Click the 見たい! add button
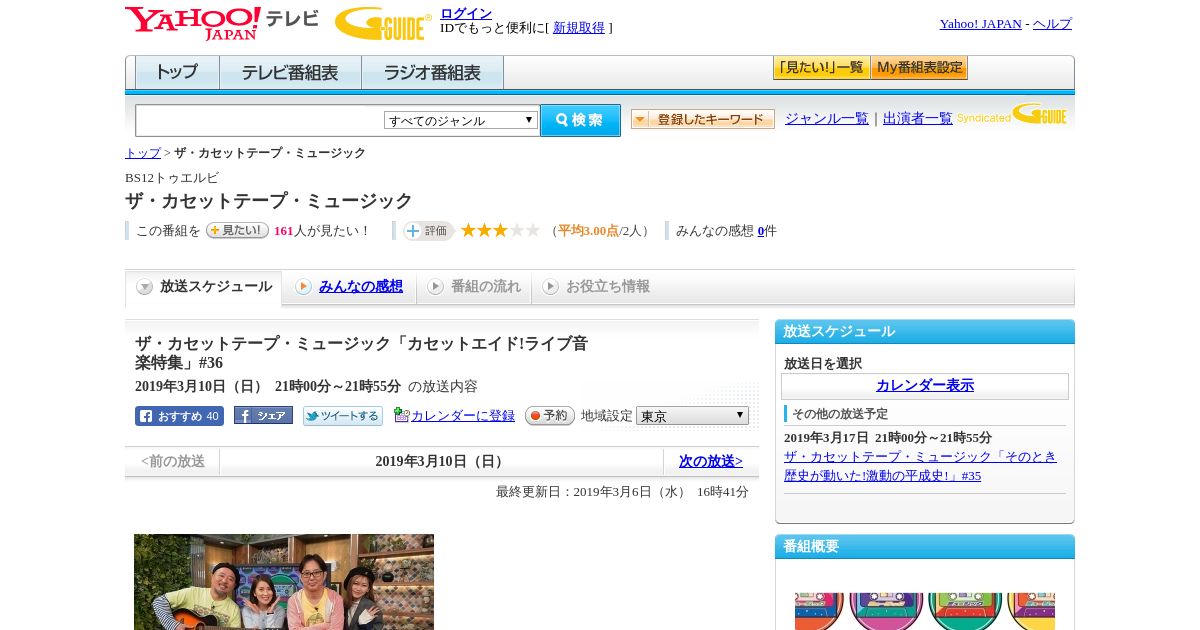Viewport: 1200px width, 630px height. 237,230
